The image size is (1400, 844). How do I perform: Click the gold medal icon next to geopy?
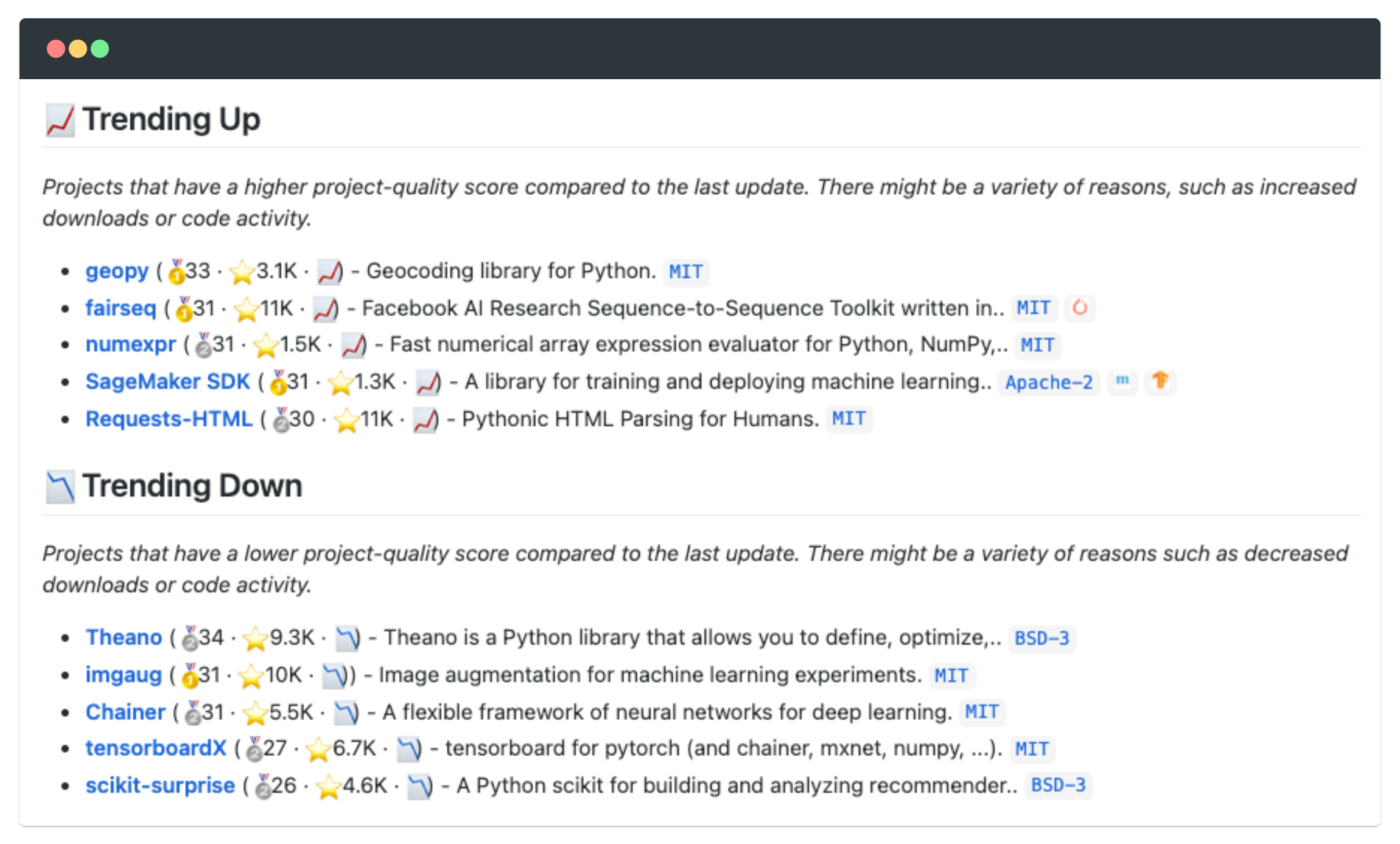coord(177,272)
